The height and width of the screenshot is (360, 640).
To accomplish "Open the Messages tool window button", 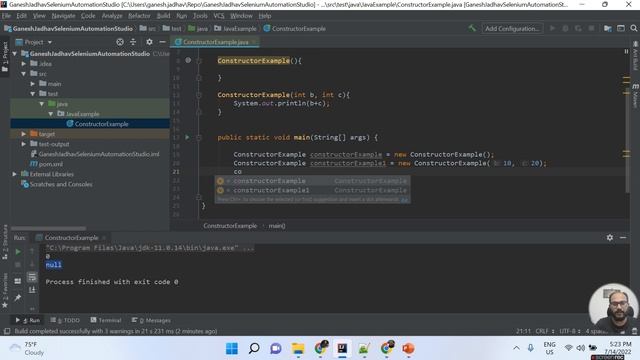I will (x=151, y=320).
